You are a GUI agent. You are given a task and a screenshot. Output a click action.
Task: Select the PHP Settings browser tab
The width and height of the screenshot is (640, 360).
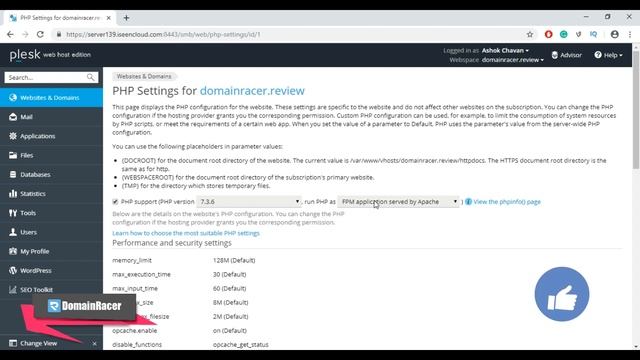60,18
